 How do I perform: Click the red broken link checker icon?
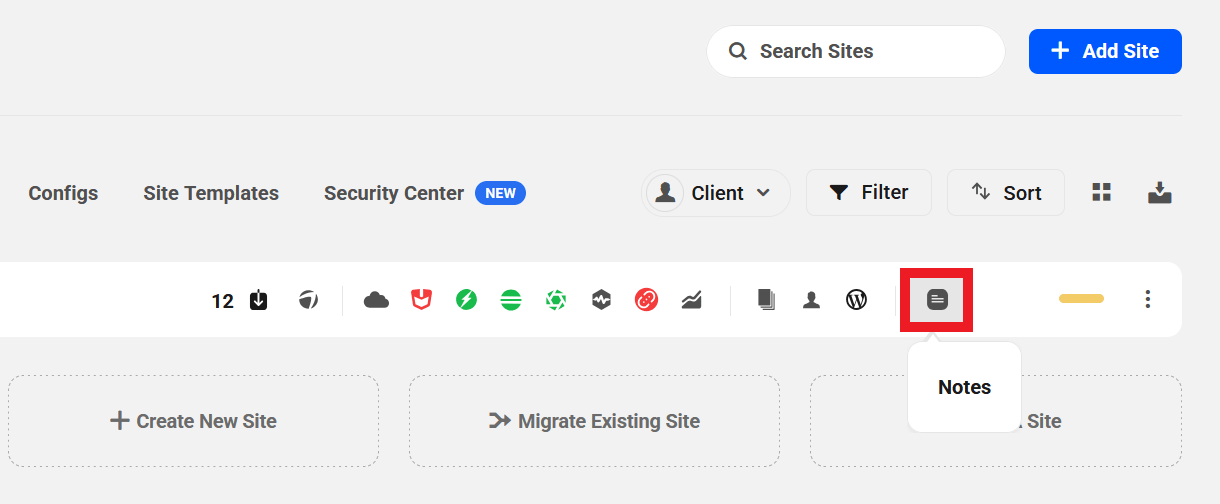646,299
